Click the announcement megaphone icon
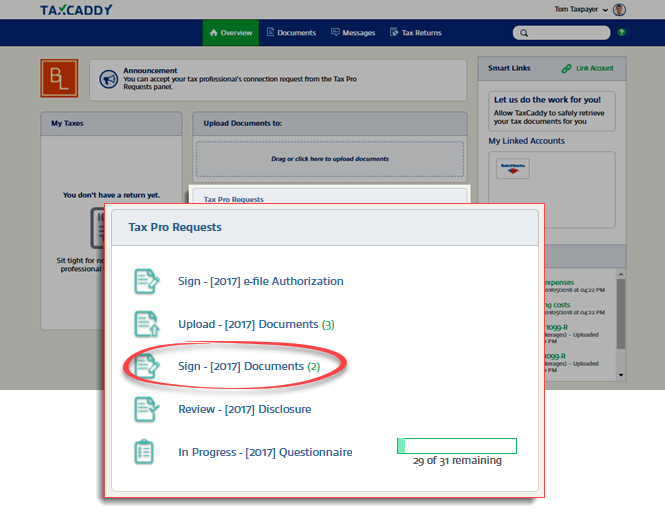The height and width of the screenshot is (513, 665). pyautogui.click(x=109, y=79)
